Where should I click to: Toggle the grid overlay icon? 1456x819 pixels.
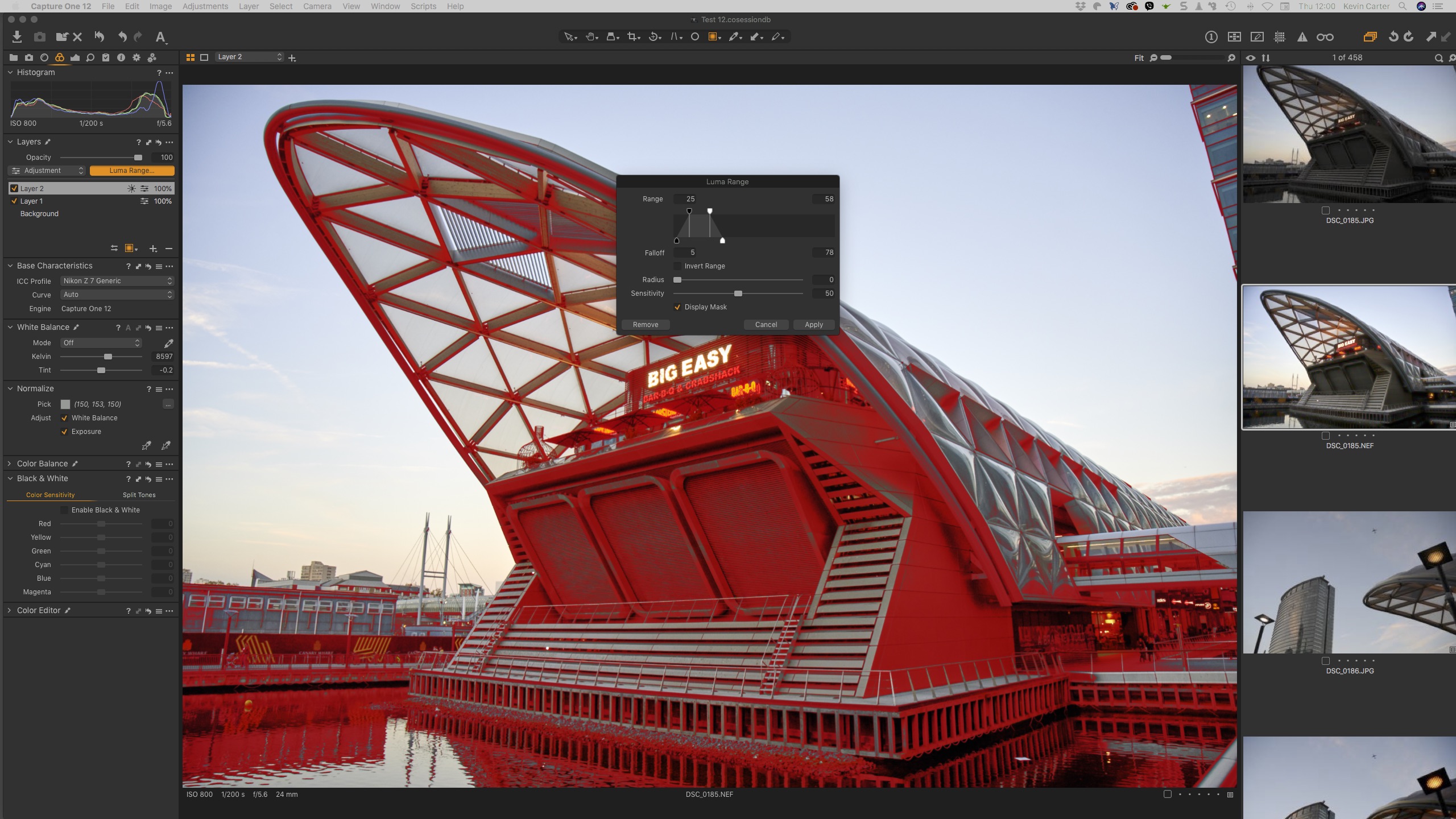point(1280,37)
